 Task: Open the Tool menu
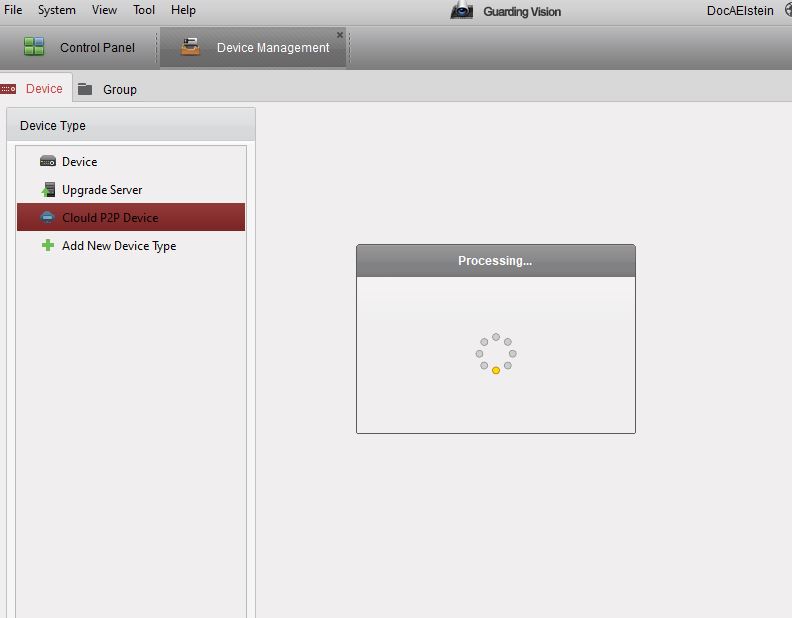(143, 10)
